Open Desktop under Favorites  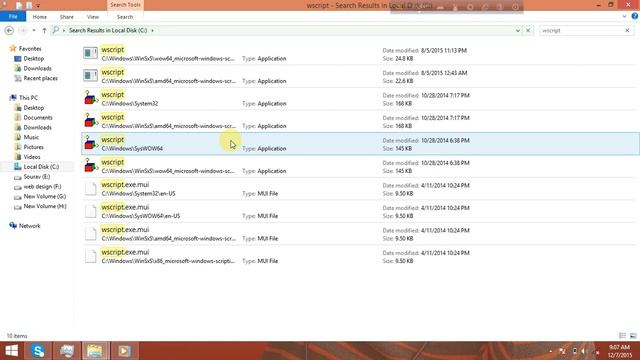[33, 59]
